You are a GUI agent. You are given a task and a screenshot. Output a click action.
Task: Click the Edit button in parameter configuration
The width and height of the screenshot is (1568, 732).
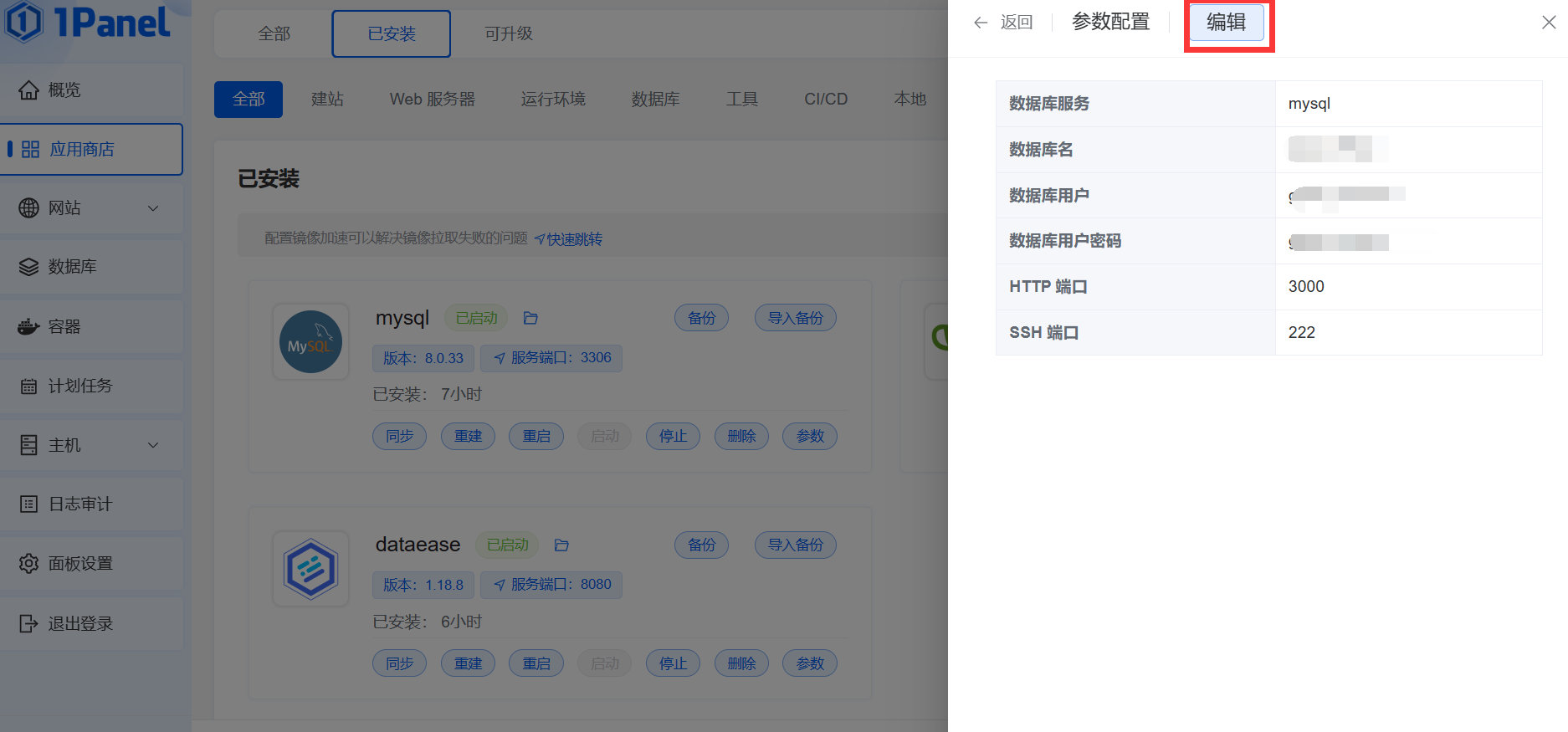[x=1226, y=23]
